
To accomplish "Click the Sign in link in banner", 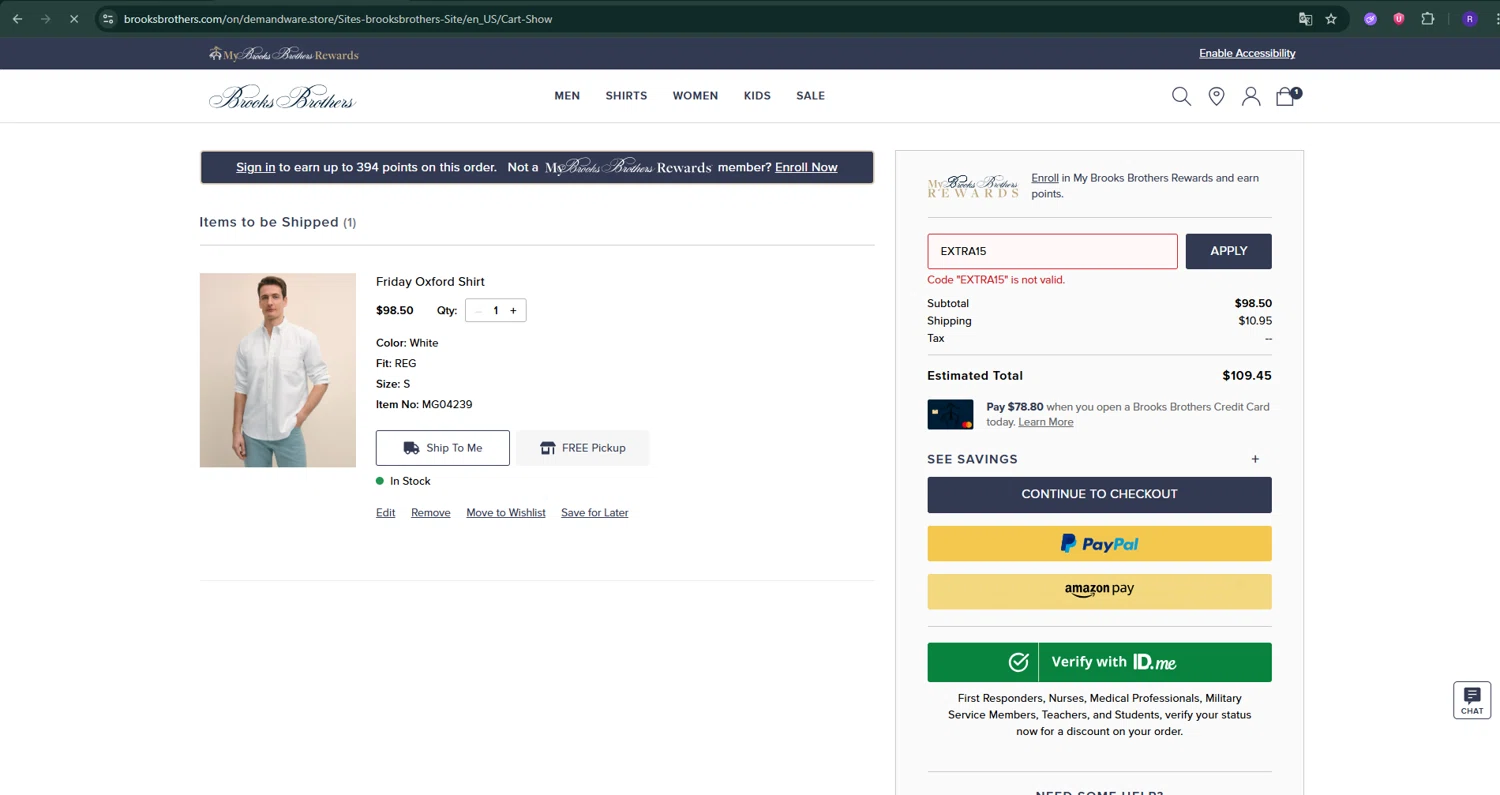I will pos(255,167).
